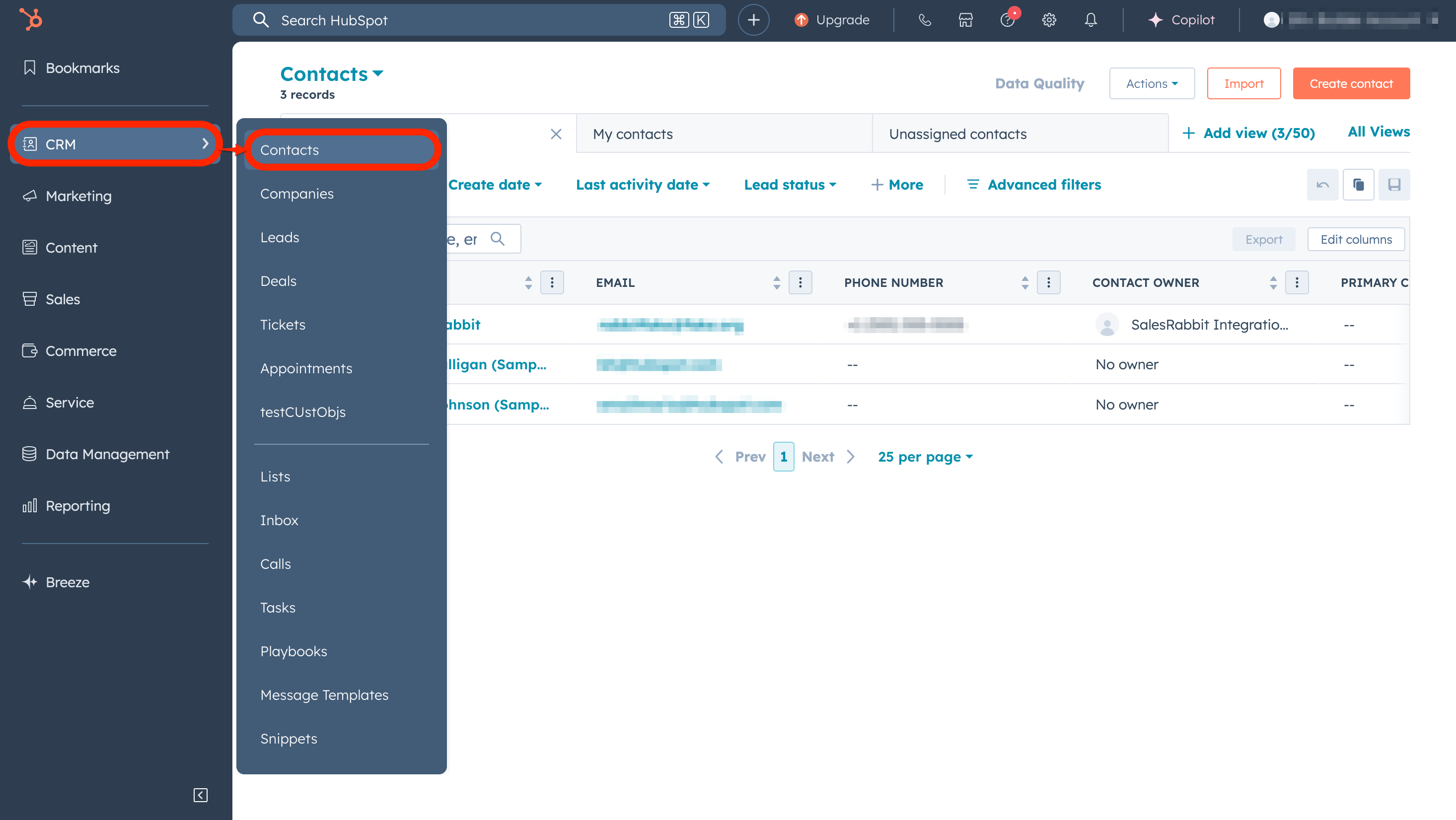Screen dimensions: 1456x820
Task: Click the HubSpot sprocket logo
Action: coord(31,19)
